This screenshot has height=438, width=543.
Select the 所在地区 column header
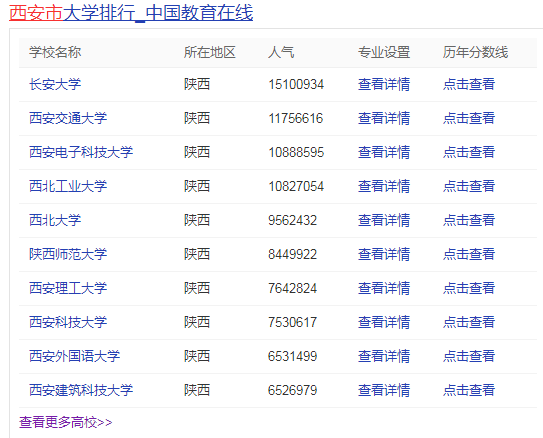click(x=210, y=52)
